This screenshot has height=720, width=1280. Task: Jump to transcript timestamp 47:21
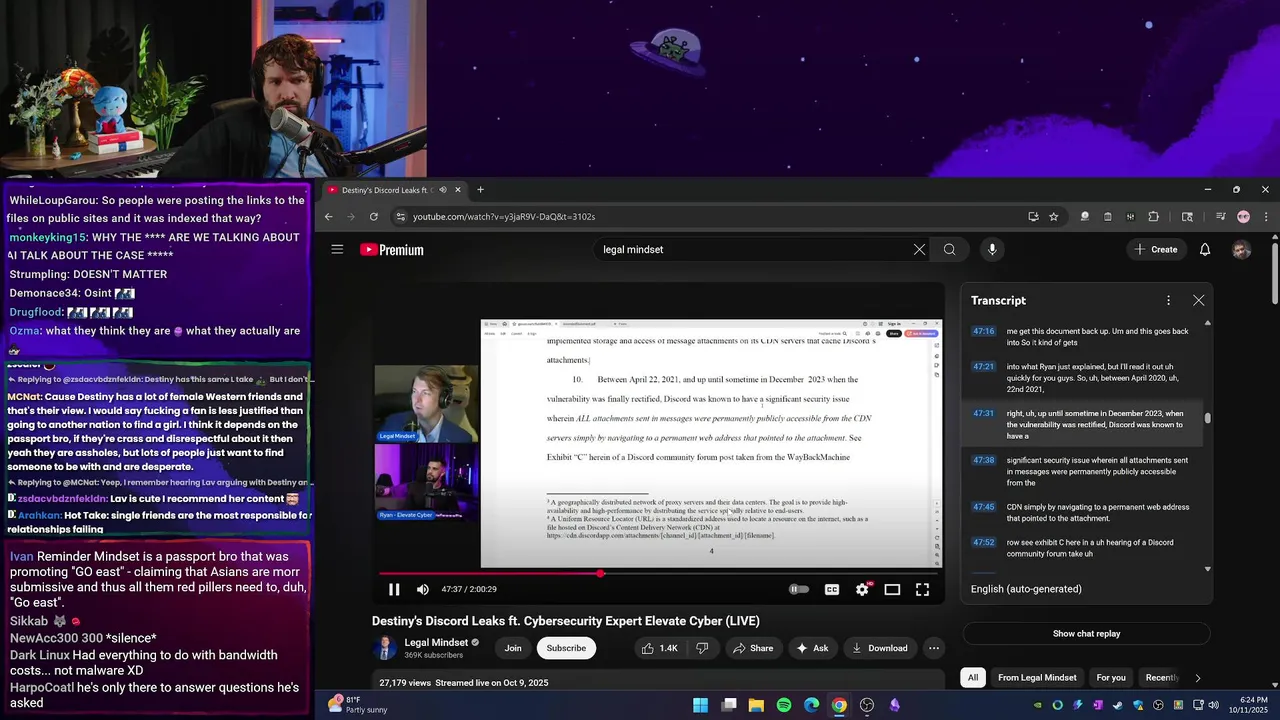click(984, 367)
